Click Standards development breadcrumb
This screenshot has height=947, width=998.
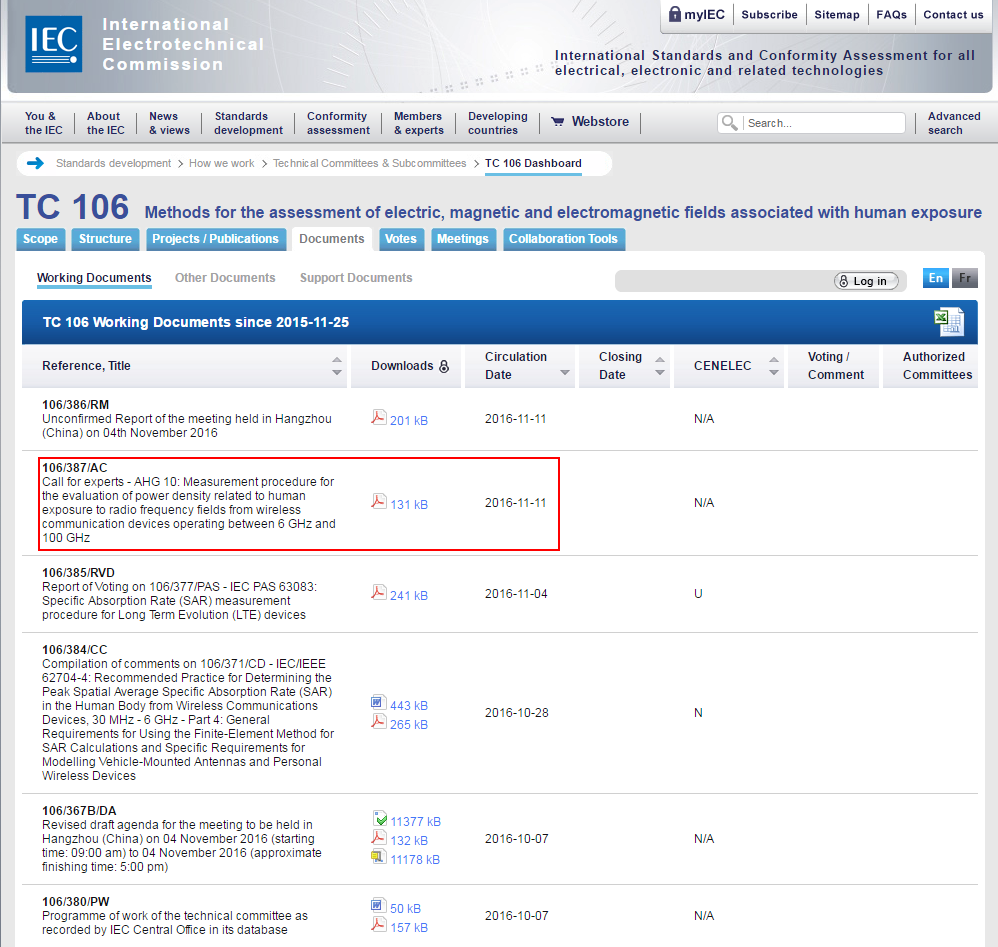click(x=113, y=164)
